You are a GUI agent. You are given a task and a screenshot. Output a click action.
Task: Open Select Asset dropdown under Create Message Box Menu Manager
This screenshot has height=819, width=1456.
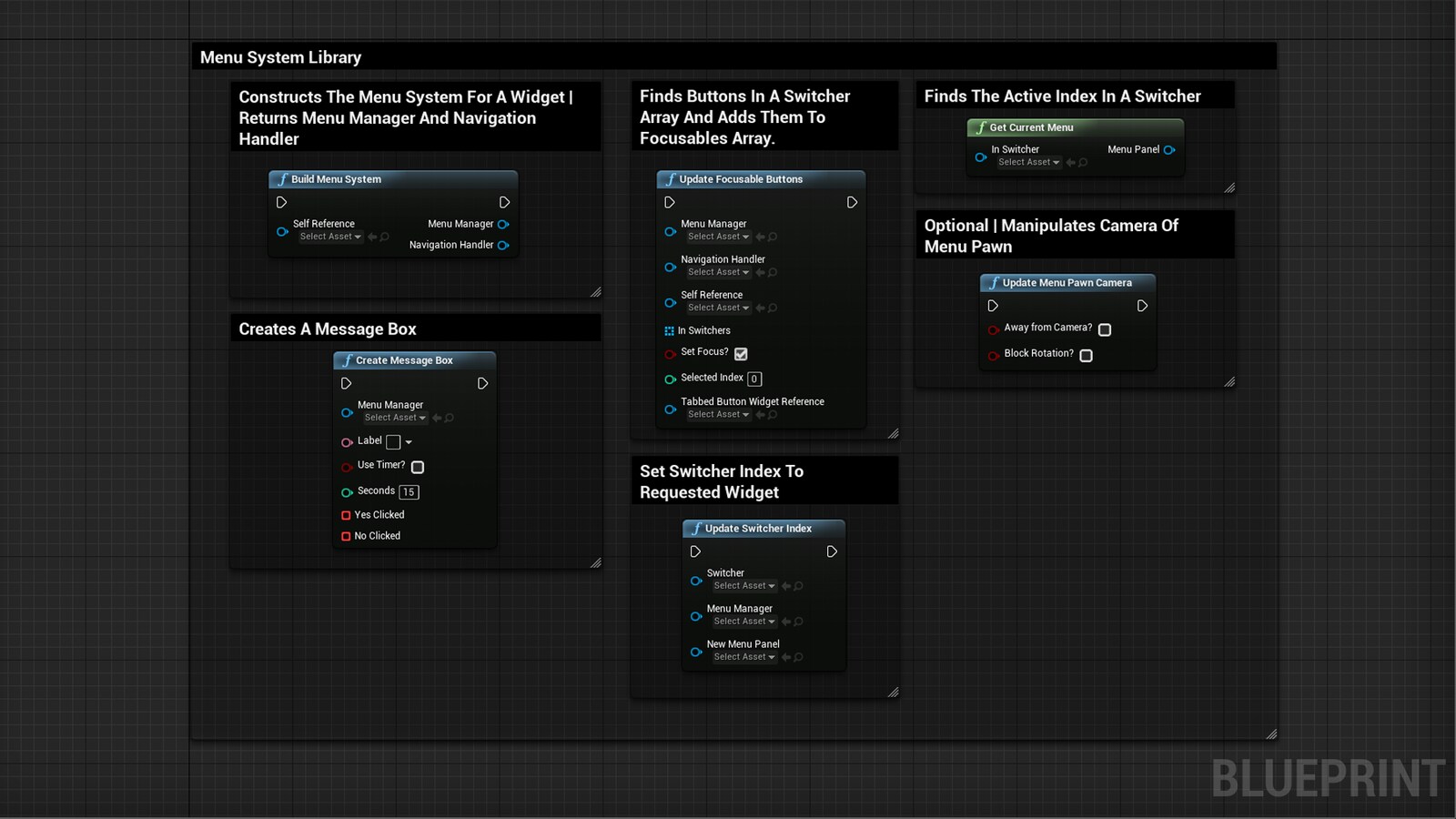pos(395,418)
